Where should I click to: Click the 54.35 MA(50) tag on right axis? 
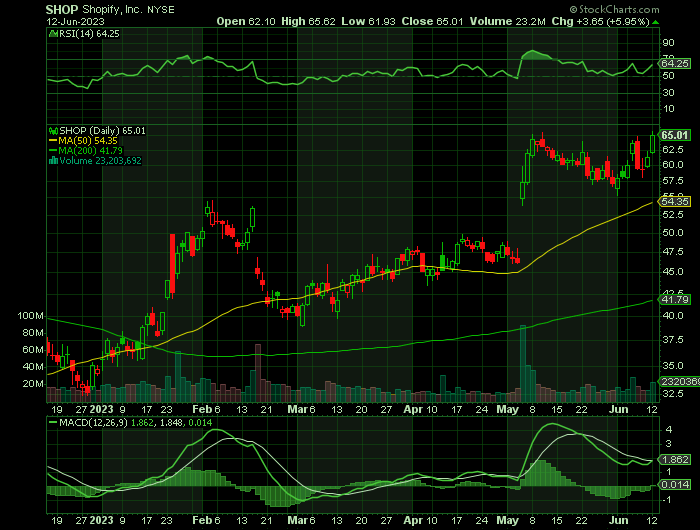[675, 201]
